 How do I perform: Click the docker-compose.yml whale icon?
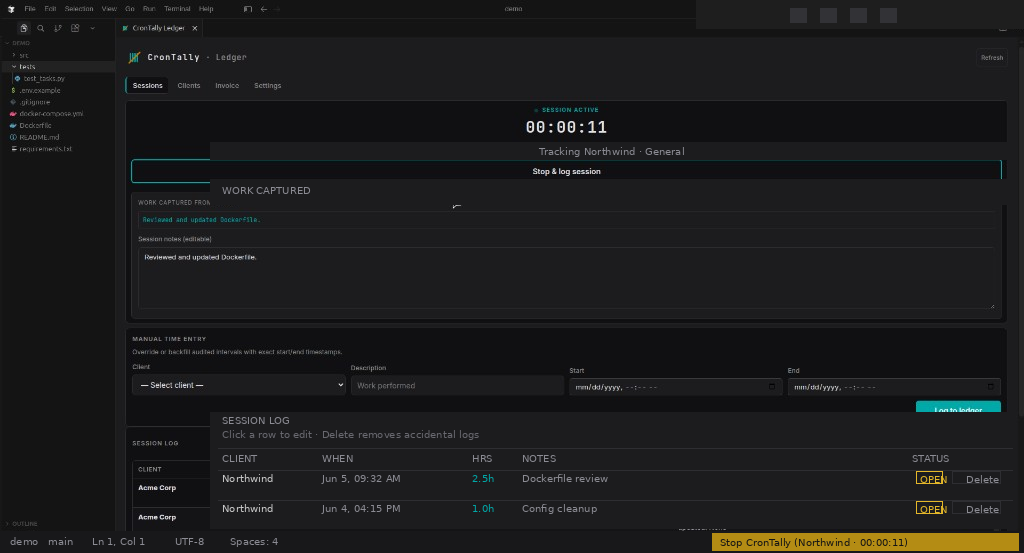[x=13, y=114]
